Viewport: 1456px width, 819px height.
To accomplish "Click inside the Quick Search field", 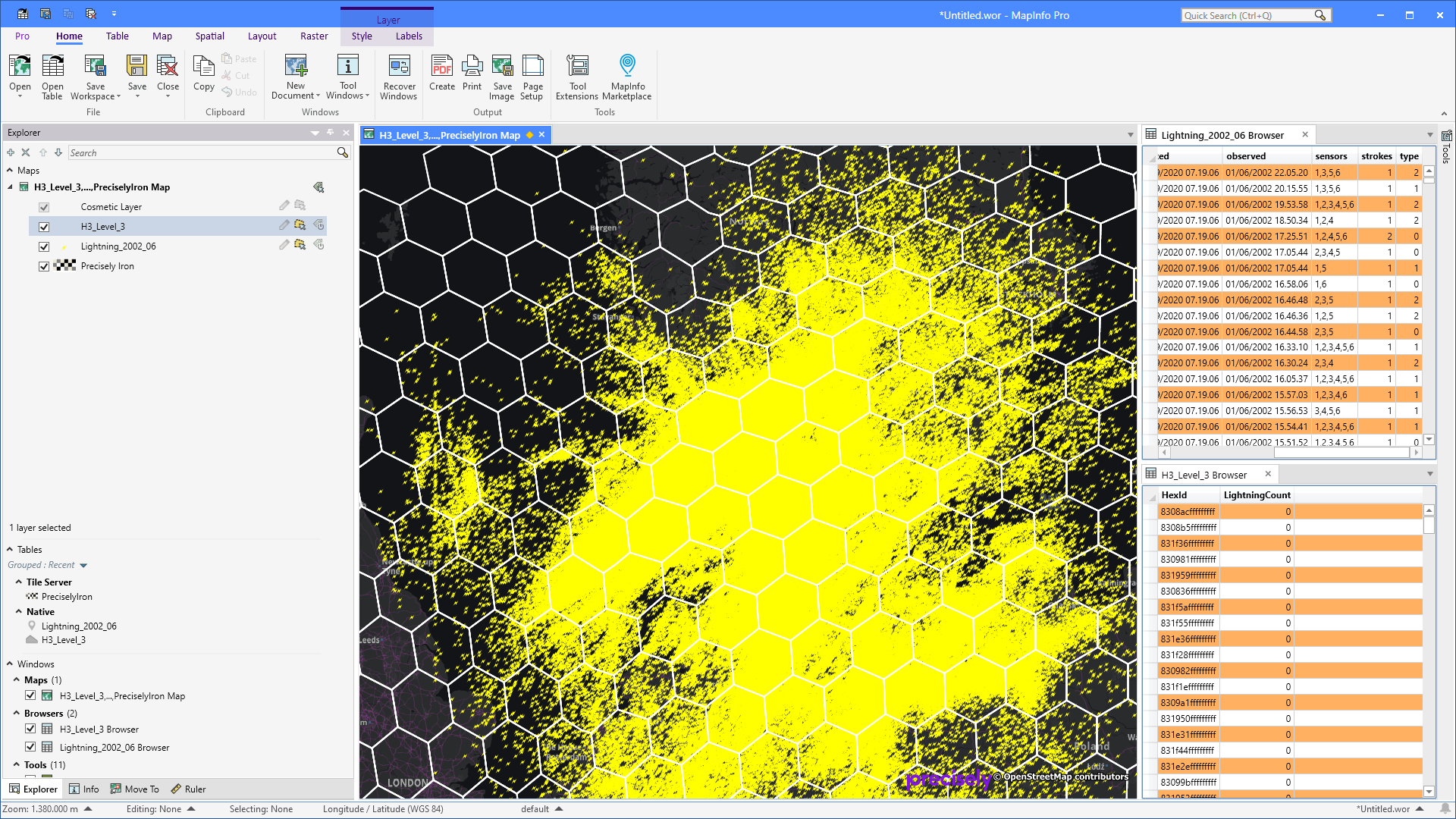I will coord(1251,14).
